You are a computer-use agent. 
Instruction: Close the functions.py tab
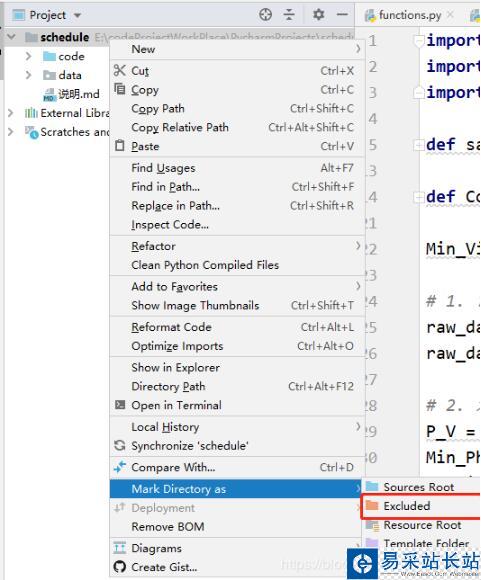pos(450,14)
